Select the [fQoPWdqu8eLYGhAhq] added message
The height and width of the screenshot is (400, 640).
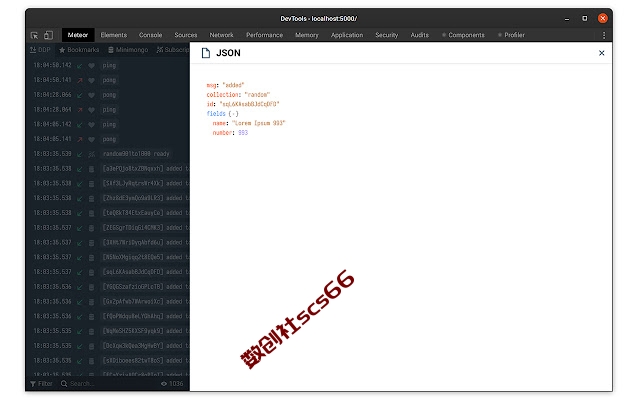145,316
